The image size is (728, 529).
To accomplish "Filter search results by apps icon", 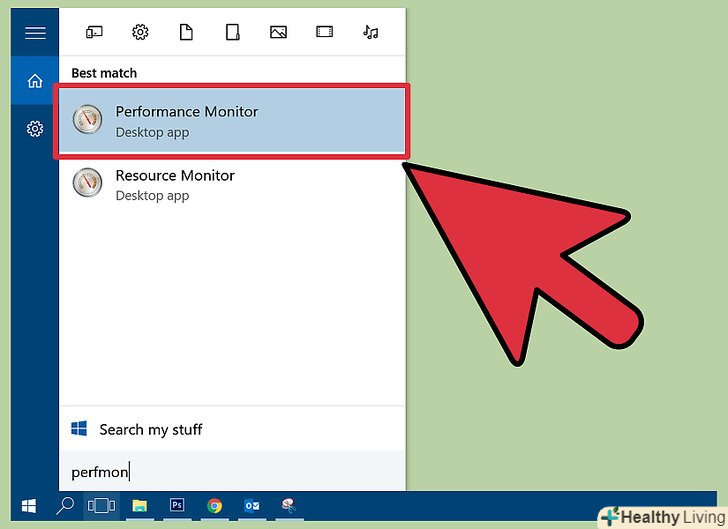I will (x=94, y=32).
